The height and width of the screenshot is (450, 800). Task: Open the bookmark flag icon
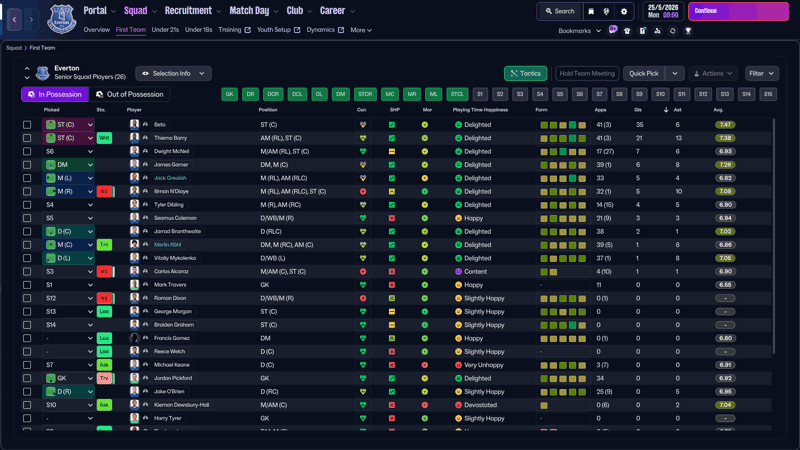point(591,11)
